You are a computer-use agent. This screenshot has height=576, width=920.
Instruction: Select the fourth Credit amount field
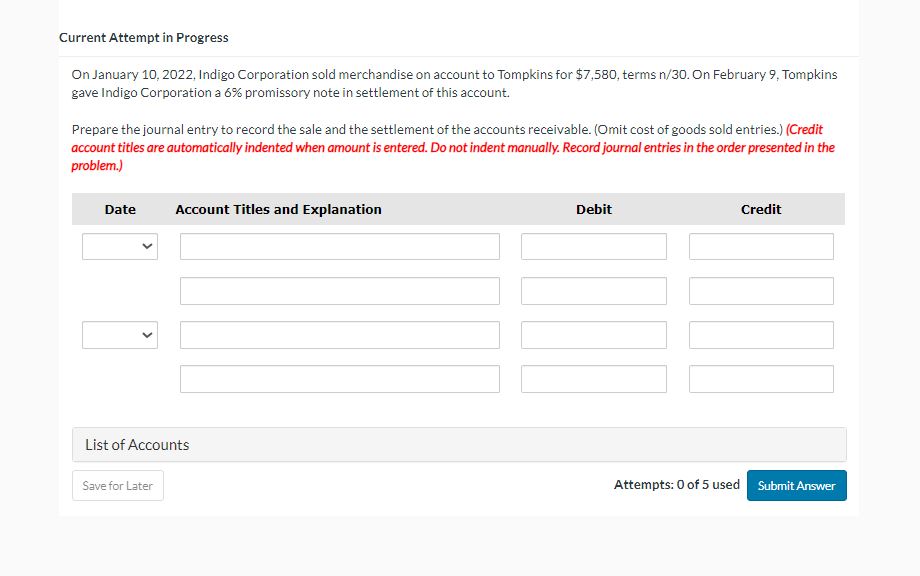[760, 378]
